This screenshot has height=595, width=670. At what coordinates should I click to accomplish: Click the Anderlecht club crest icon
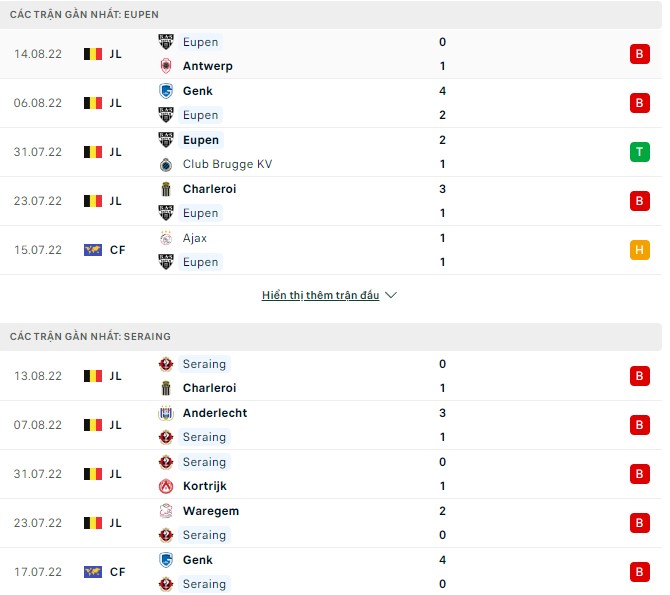coord(166,413)
